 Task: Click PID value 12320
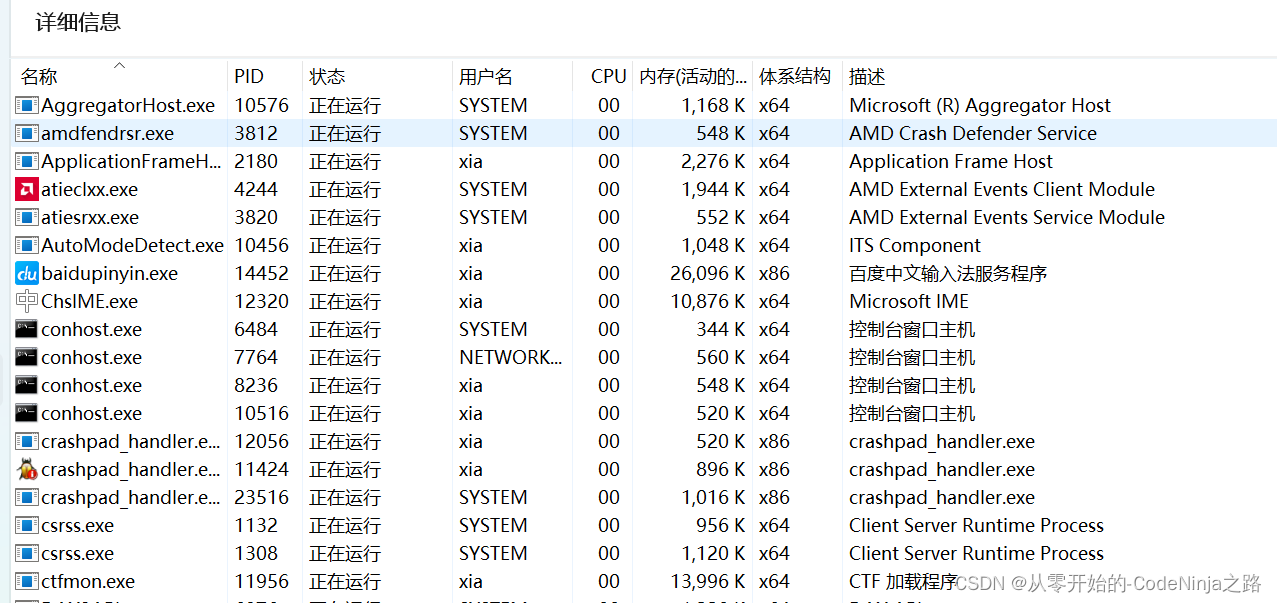tap(261, 301)
